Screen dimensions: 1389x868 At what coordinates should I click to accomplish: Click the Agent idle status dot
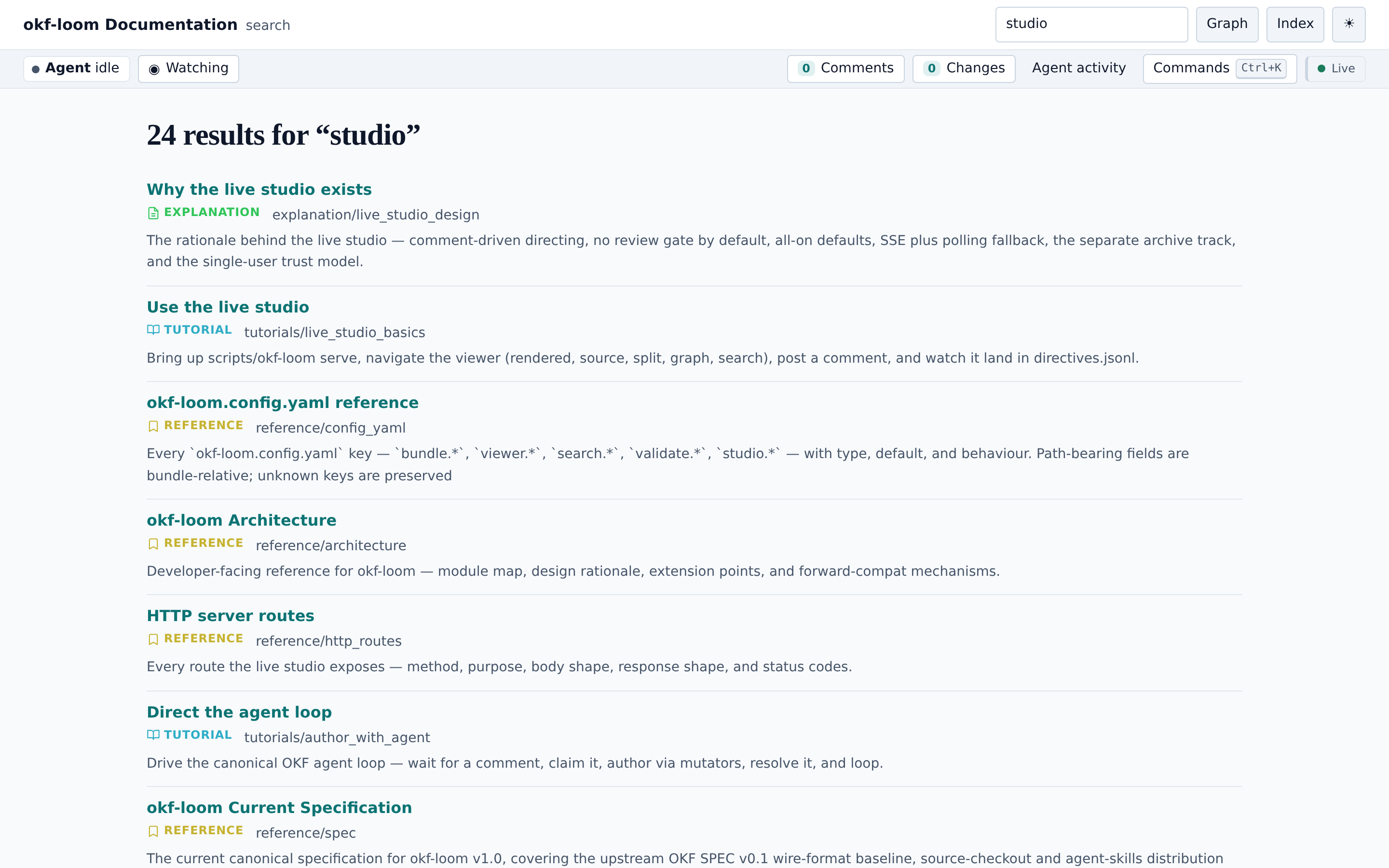click(36, 69)
